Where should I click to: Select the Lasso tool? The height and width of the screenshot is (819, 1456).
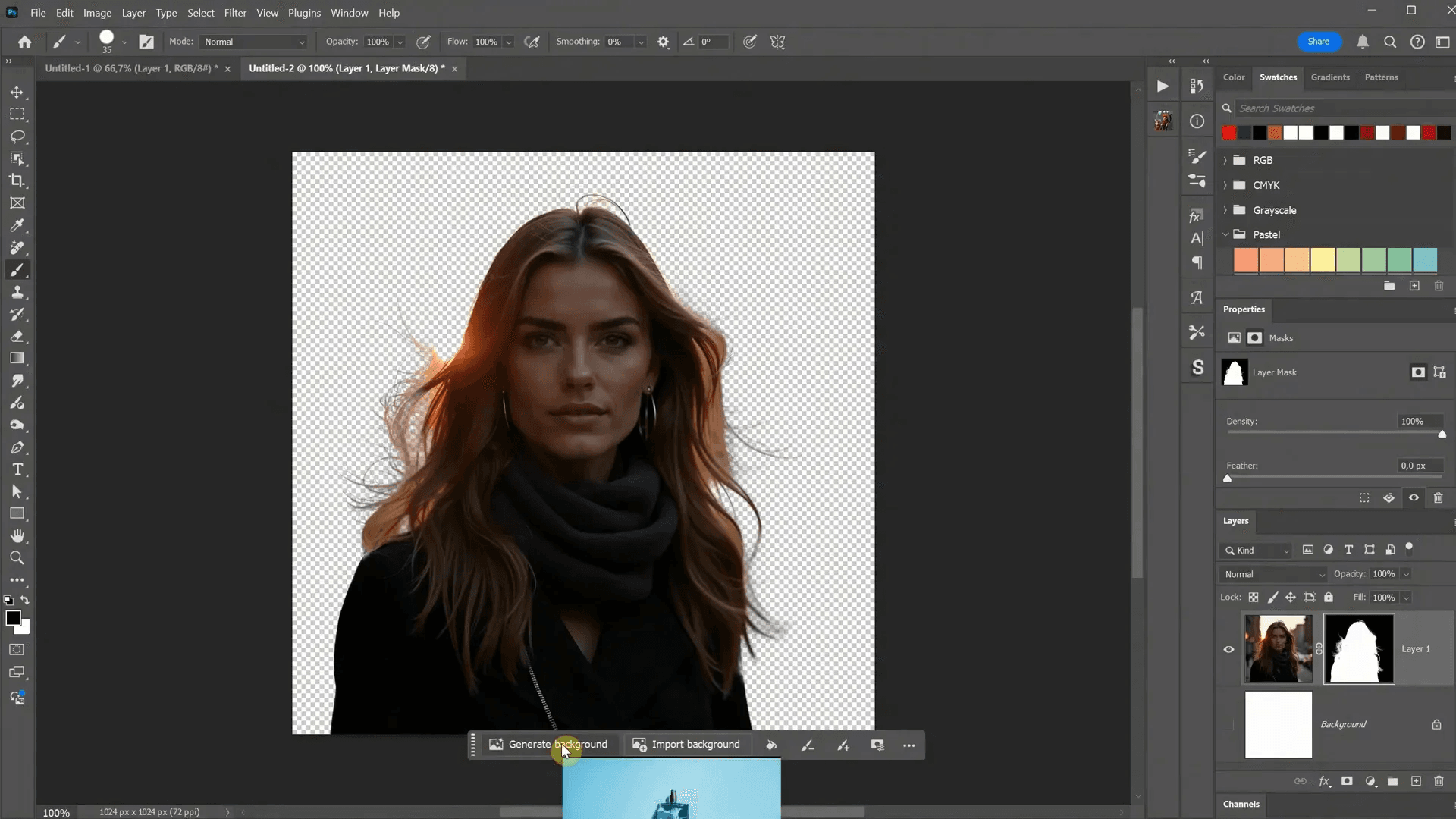pyautogui.click(x=17, y=136)
